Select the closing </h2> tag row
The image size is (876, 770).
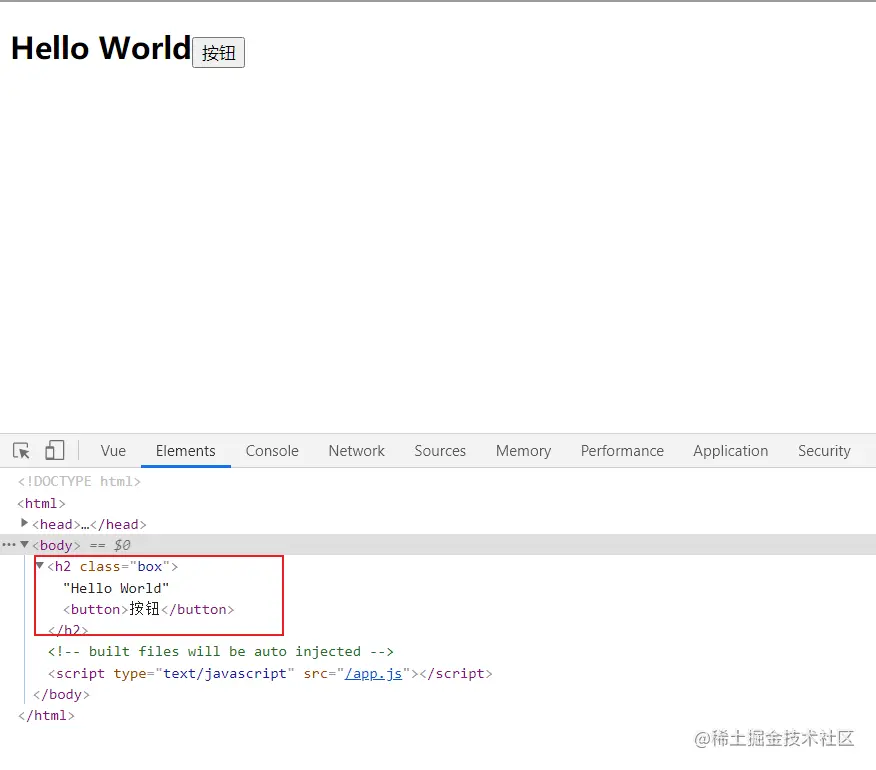pos(68,630)
